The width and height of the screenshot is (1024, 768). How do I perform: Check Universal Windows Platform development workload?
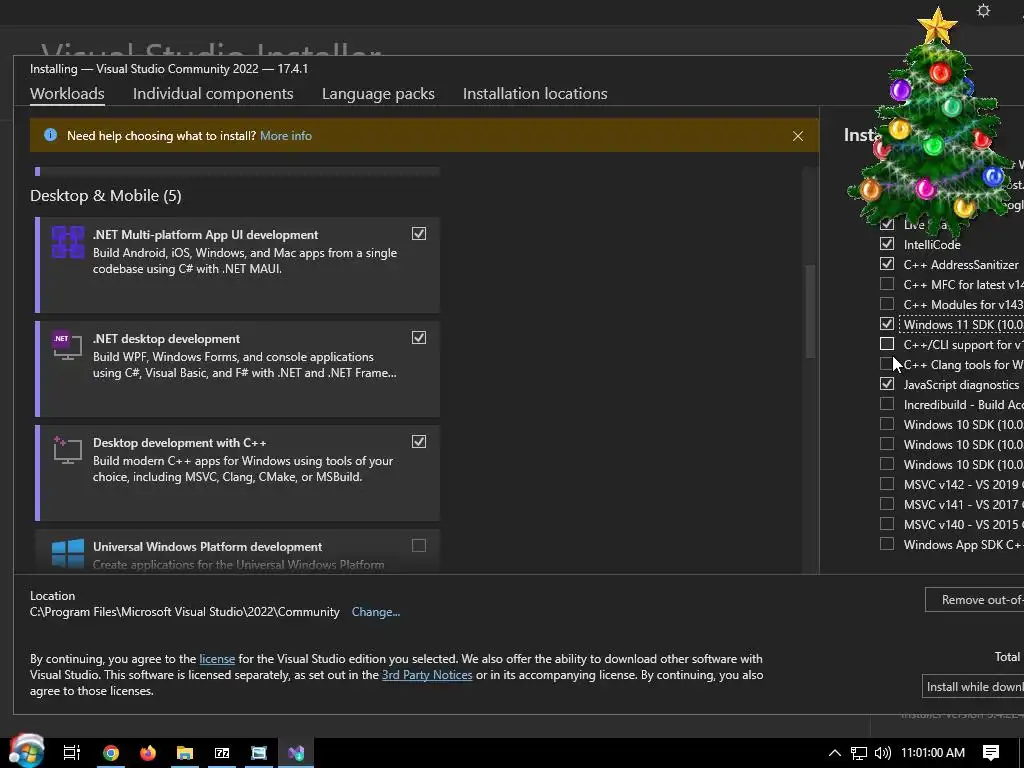coord(419,545)
